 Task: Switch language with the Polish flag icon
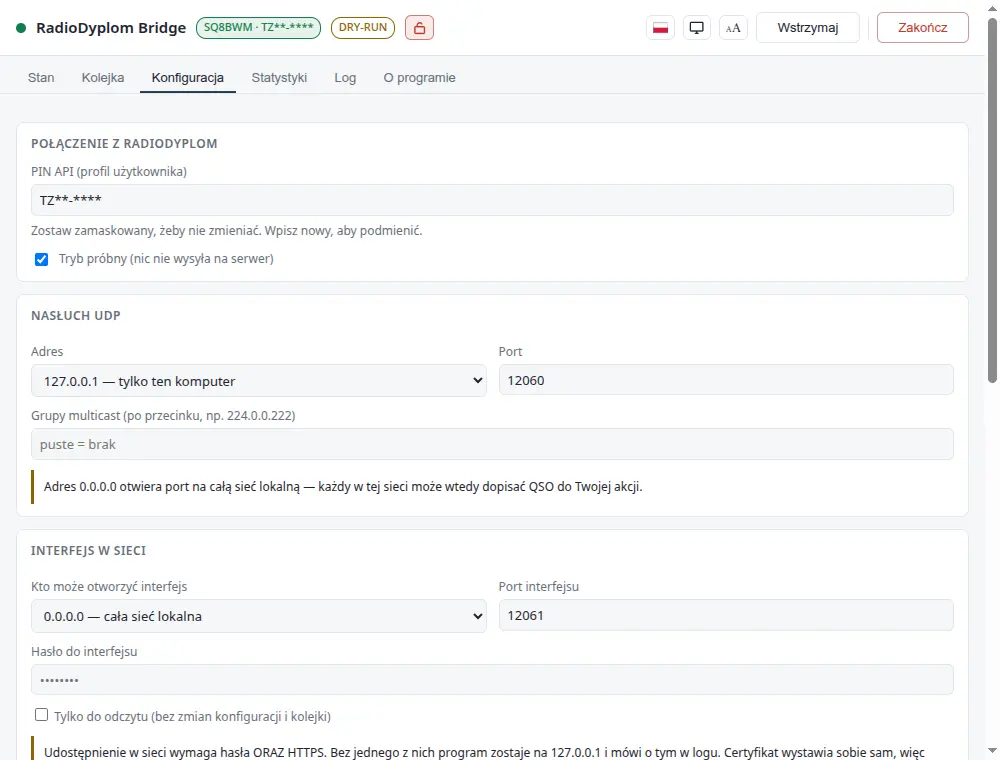coord(660,28)
